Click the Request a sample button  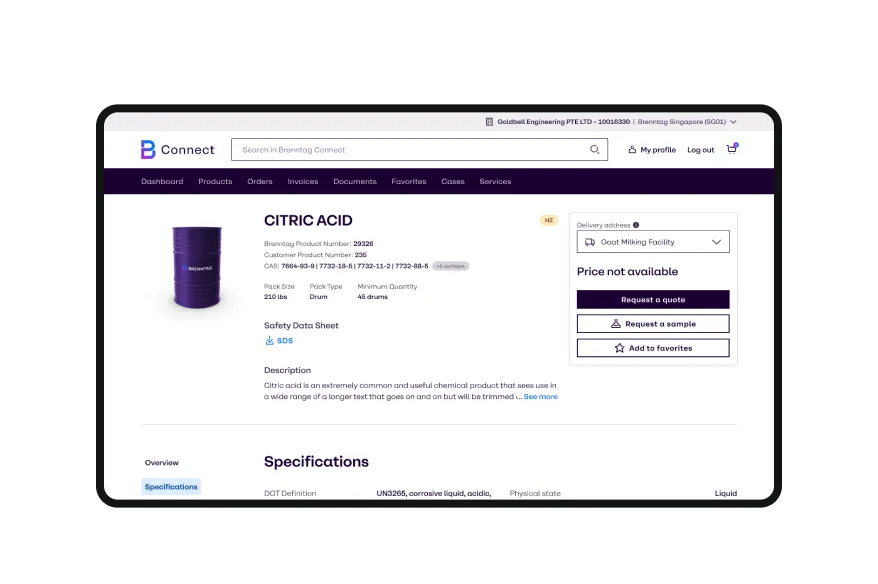point(653,324)
